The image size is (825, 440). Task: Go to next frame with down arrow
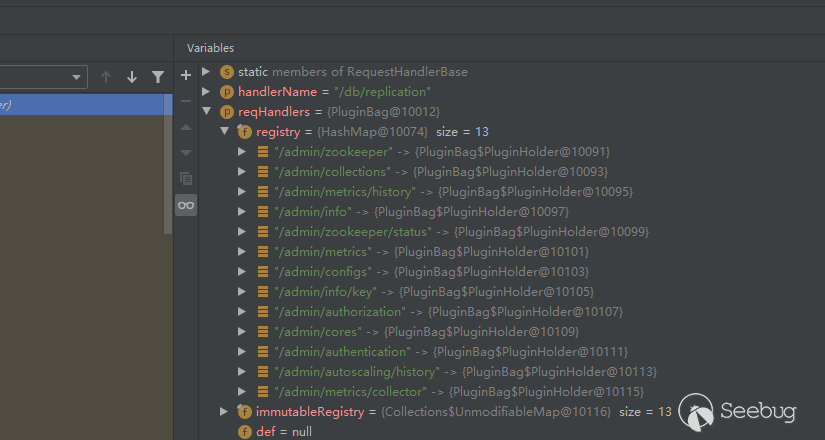coord(132,77)
